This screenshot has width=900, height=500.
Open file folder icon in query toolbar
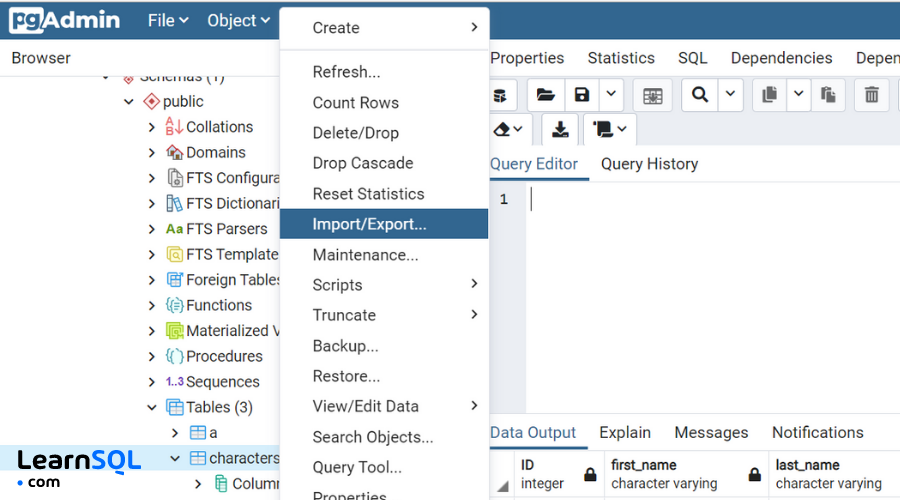click(x=545, y=95)
